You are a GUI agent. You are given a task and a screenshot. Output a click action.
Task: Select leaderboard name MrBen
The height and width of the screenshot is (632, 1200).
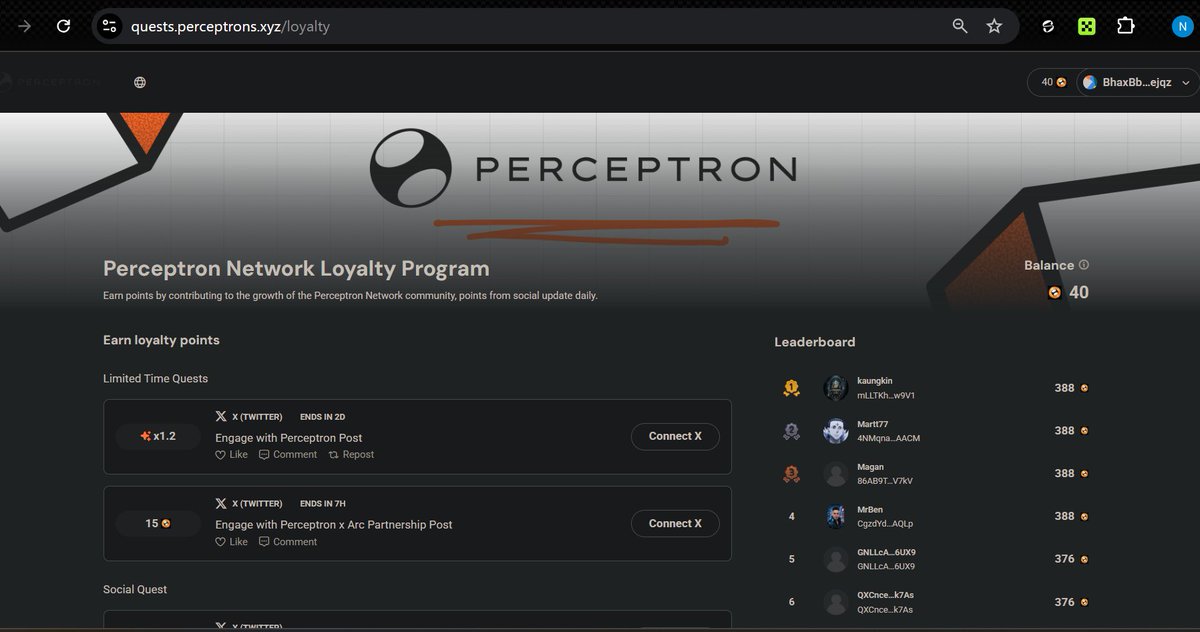click(x=870, y=510)
